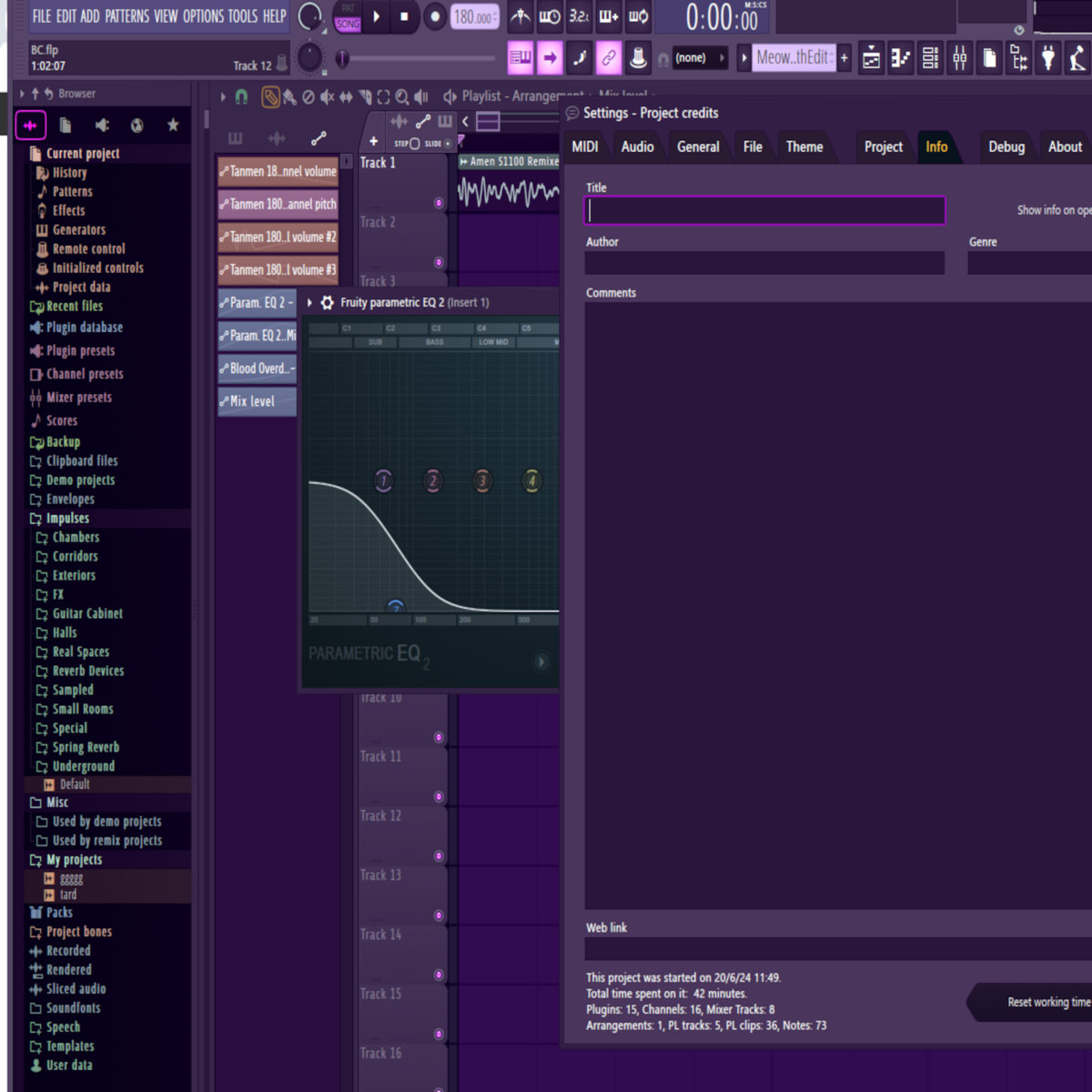Click the record button
Screen dimensions: 1092x1092
coord(435,16)
